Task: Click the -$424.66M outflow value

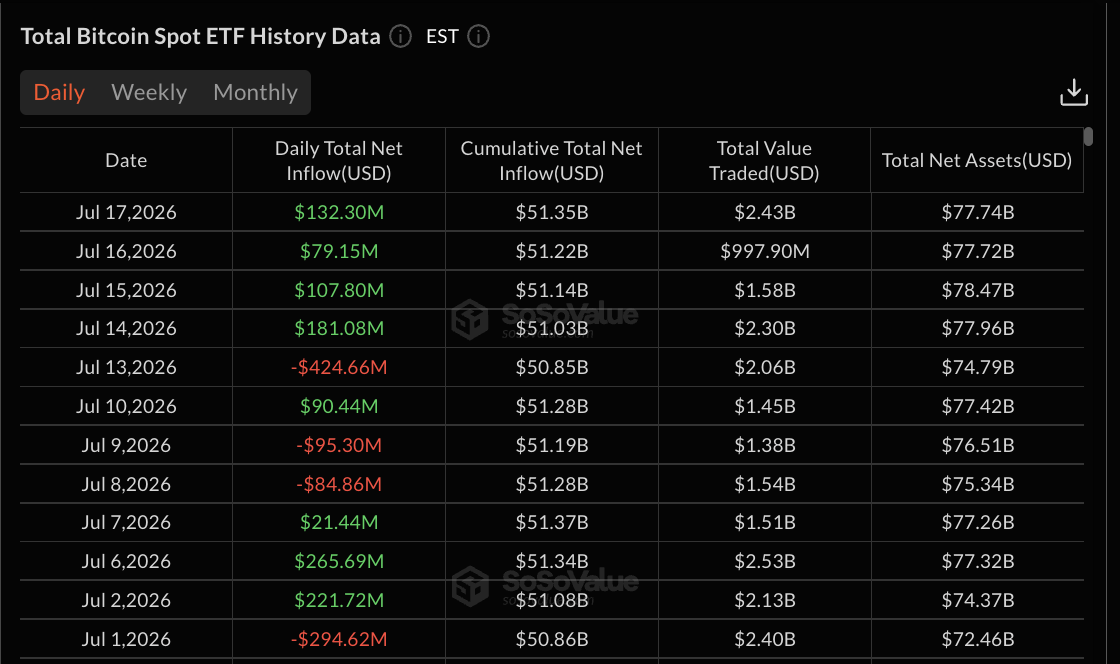Action: point(339,367)
